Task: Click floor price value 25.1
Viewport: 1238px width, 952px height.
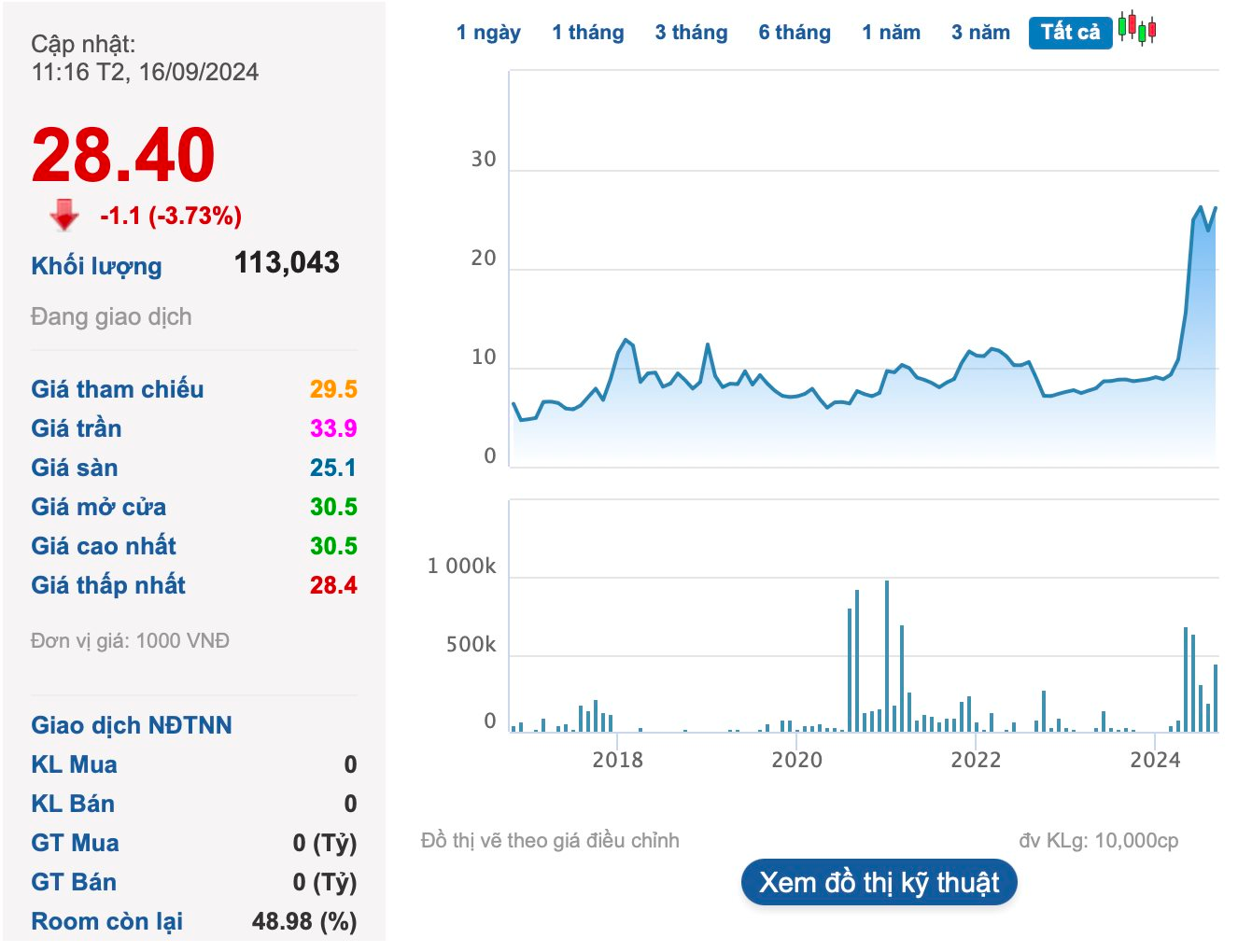Action: point(333,468)
